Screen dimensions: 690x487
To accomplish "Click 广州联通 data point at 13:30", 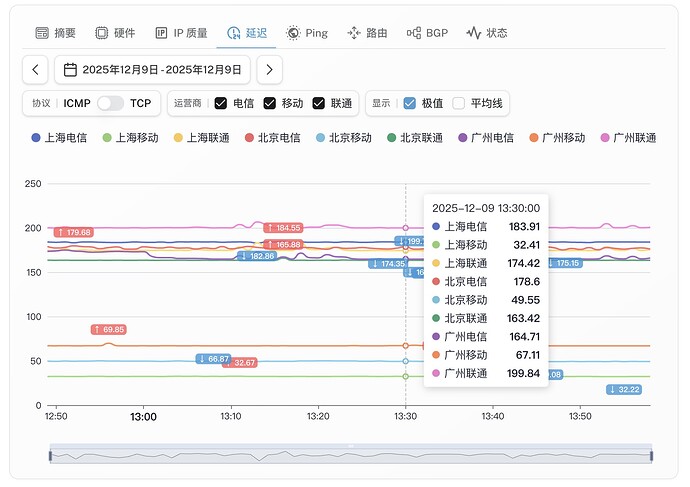I will click(406, 228).
